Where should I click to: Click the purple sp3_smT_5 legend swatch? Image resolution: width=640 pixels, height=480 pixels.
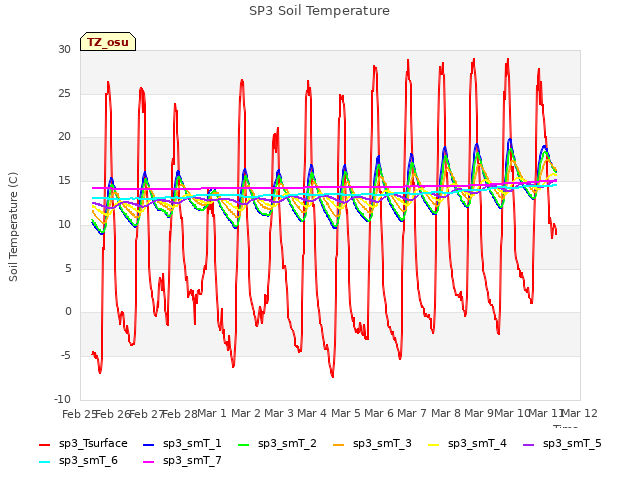(x=529, y=444)
